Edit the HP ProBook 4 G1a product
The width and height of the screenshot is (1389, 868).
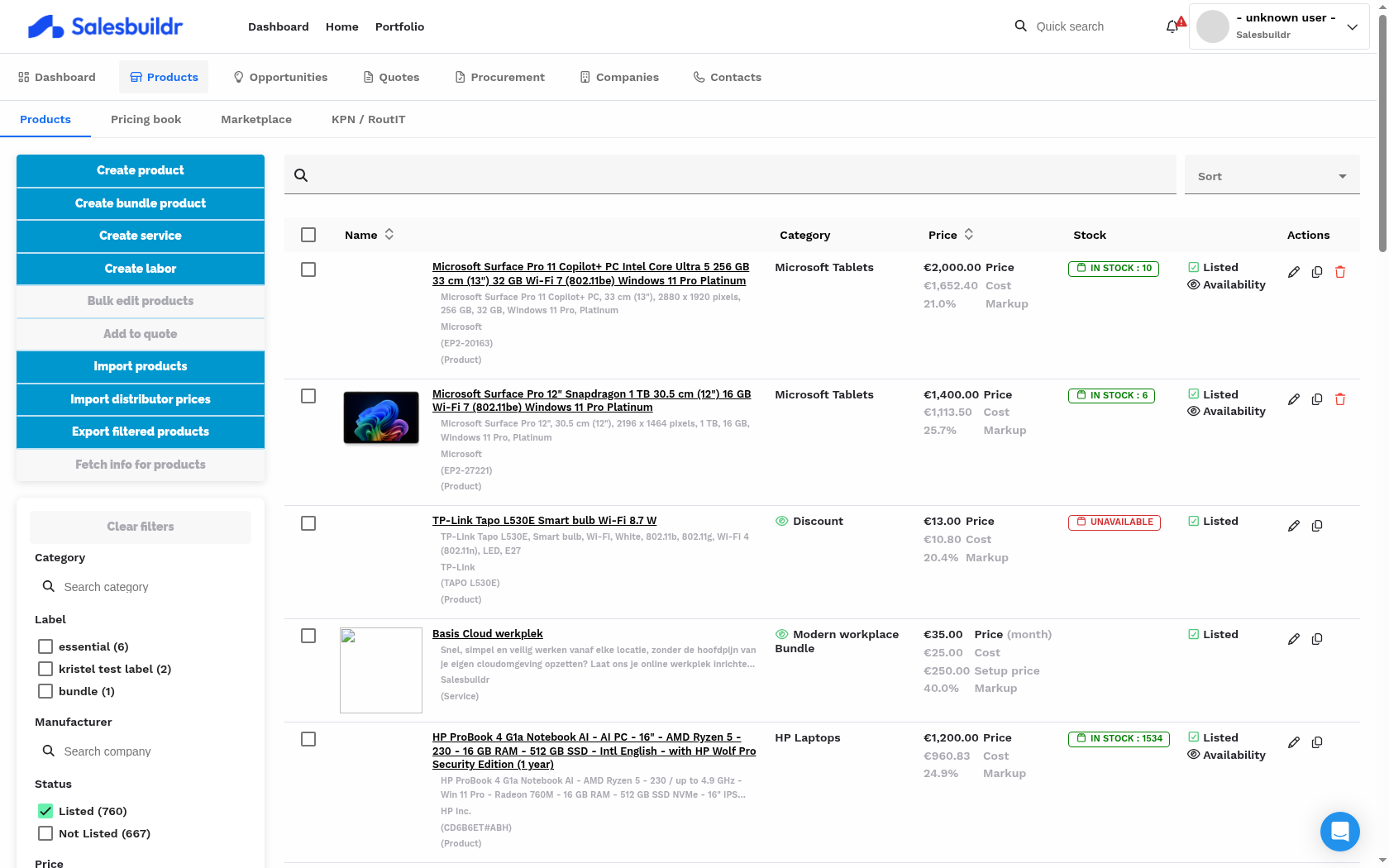pos(1294,742)
